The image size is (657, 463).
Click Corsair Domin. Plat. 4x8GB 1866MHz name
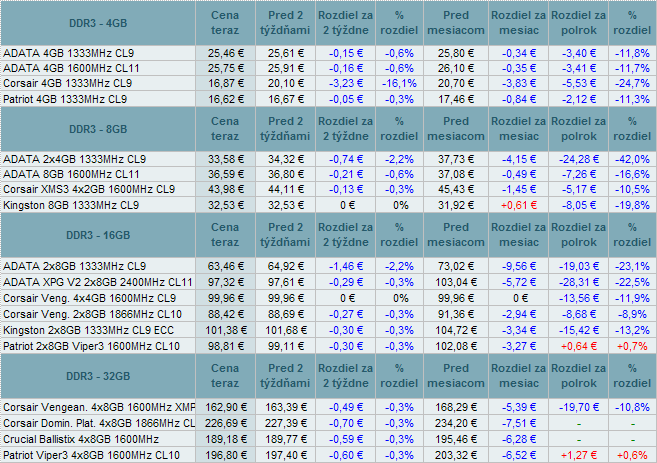coord(99,423)
